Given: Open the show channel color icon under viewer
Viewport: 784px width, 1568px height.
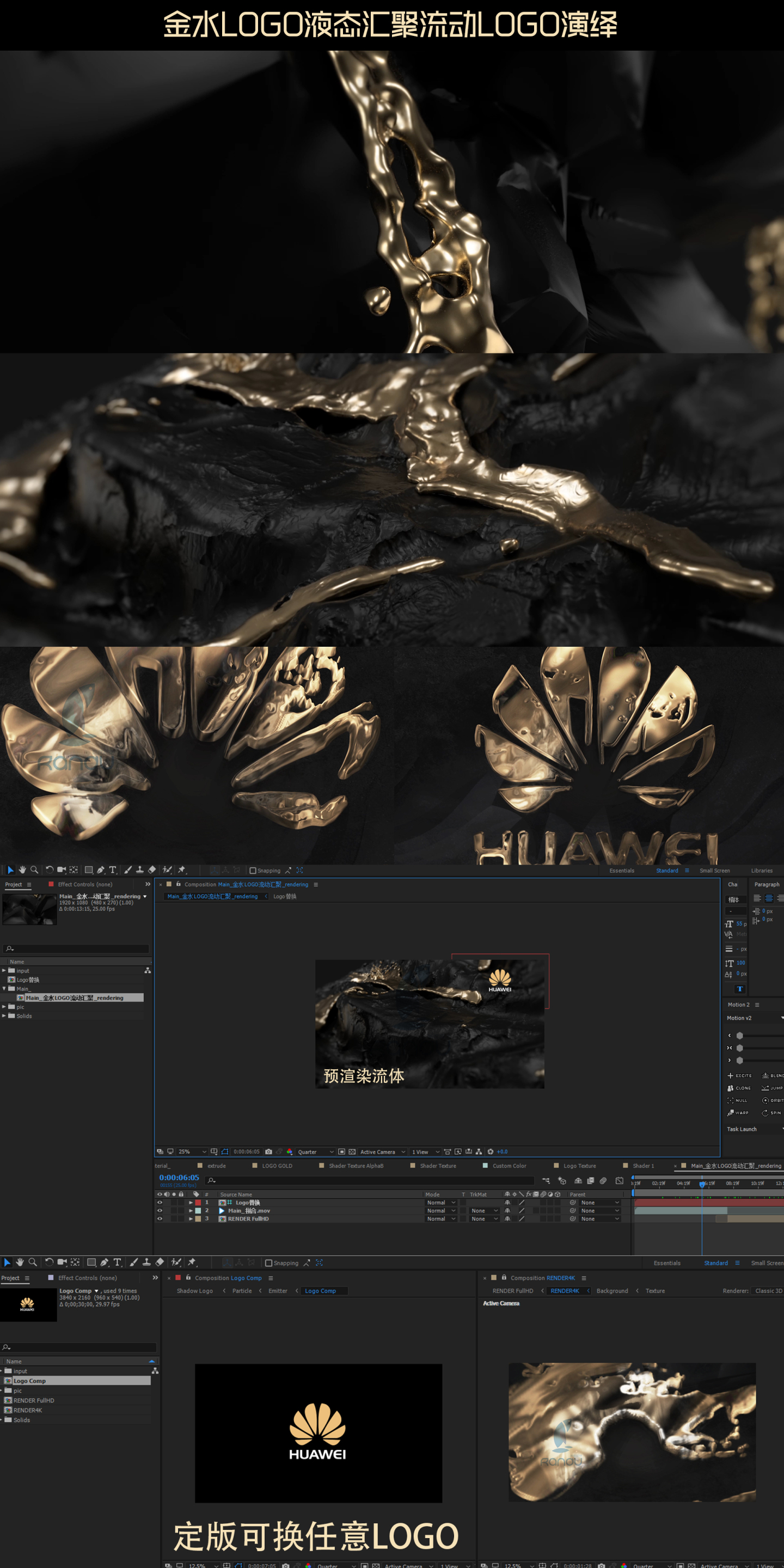Looking at the screenshot, I should point(290,1151).
